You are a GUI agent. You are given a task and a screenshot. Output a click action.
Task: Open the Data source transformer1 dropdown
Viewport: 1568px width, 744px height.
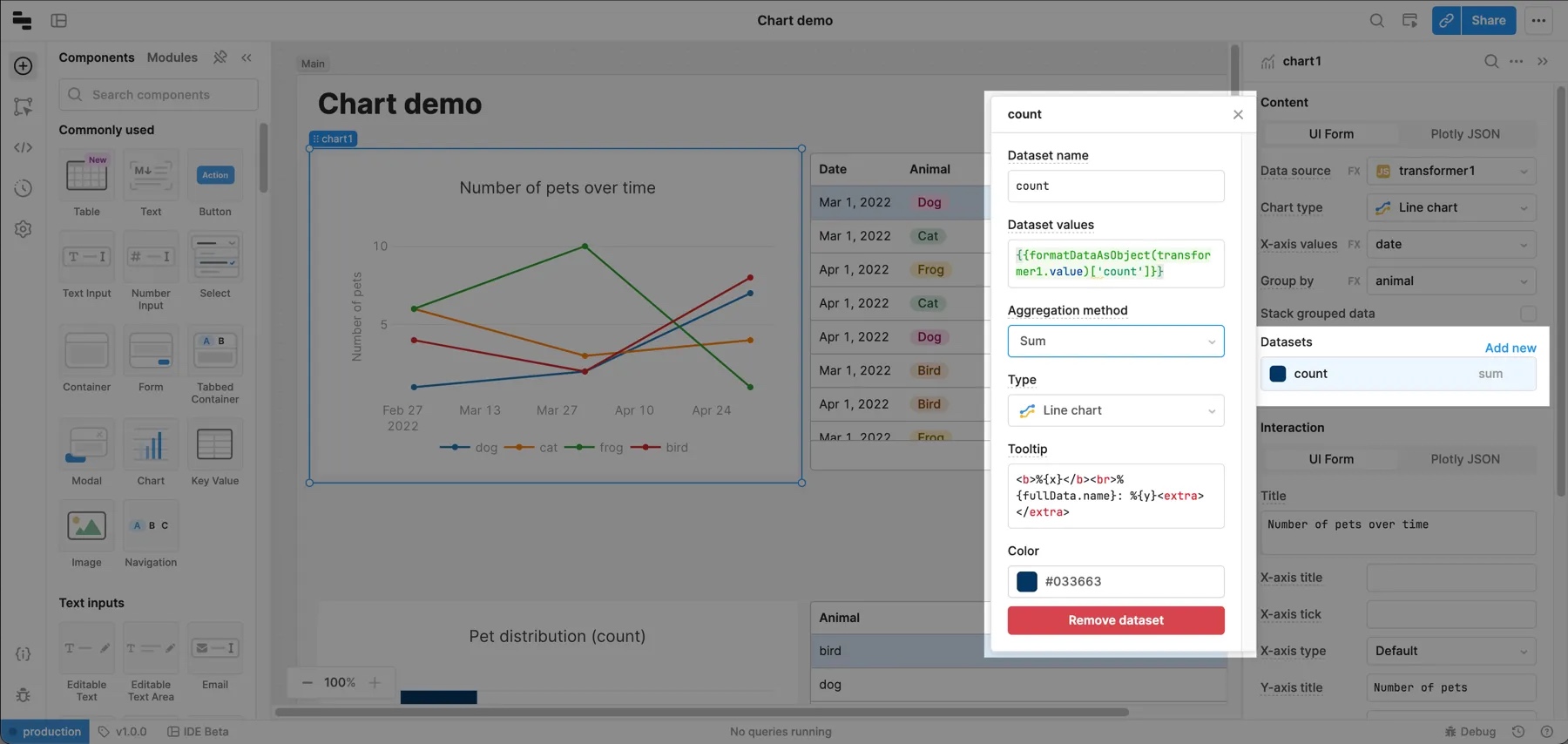(x=1451, y=171)
